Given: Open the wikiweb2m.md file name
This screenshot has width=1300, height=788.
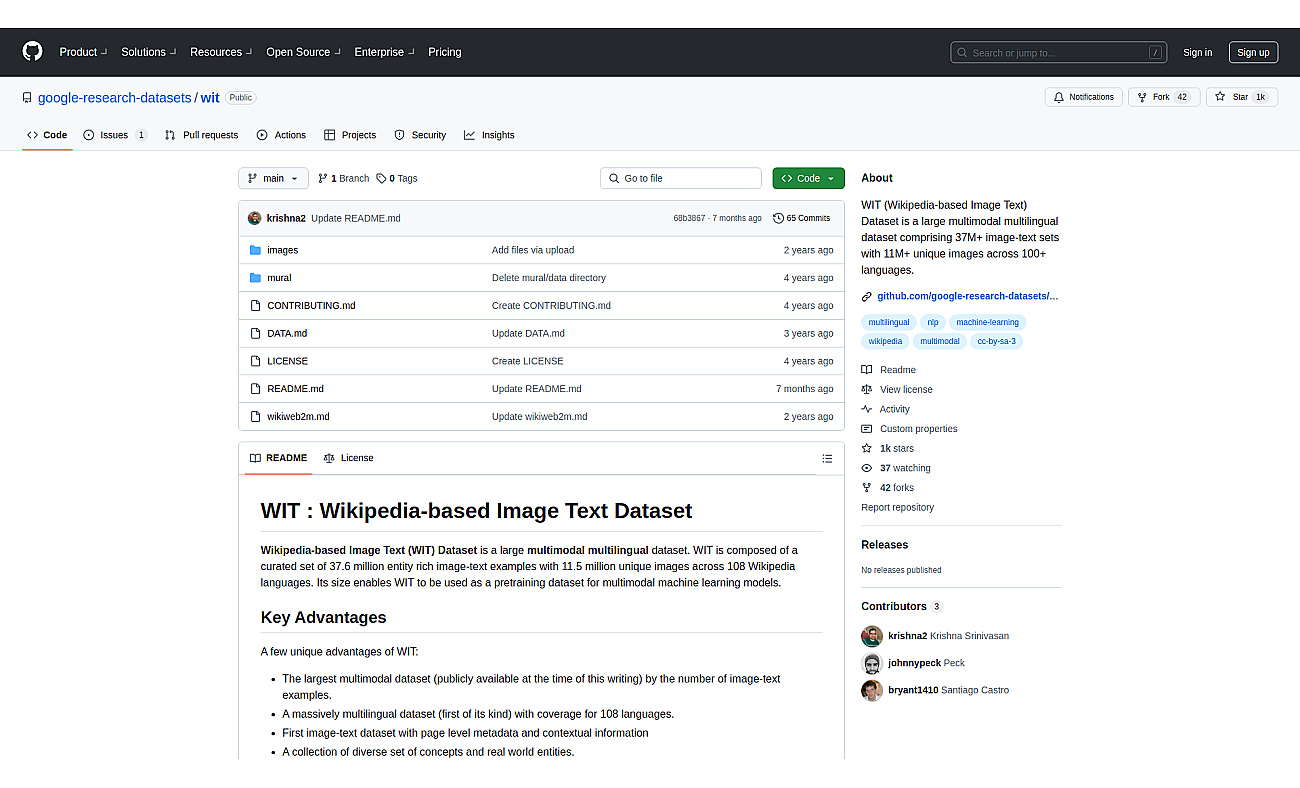Looking at the screenshot, I should click(x=298, y=417).
